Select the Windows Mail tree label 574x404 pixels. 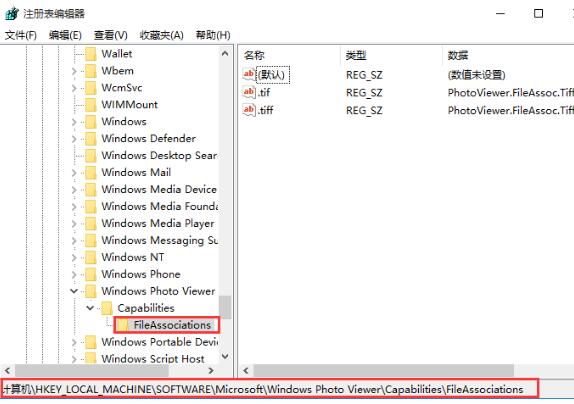click(x=136, y=172)
